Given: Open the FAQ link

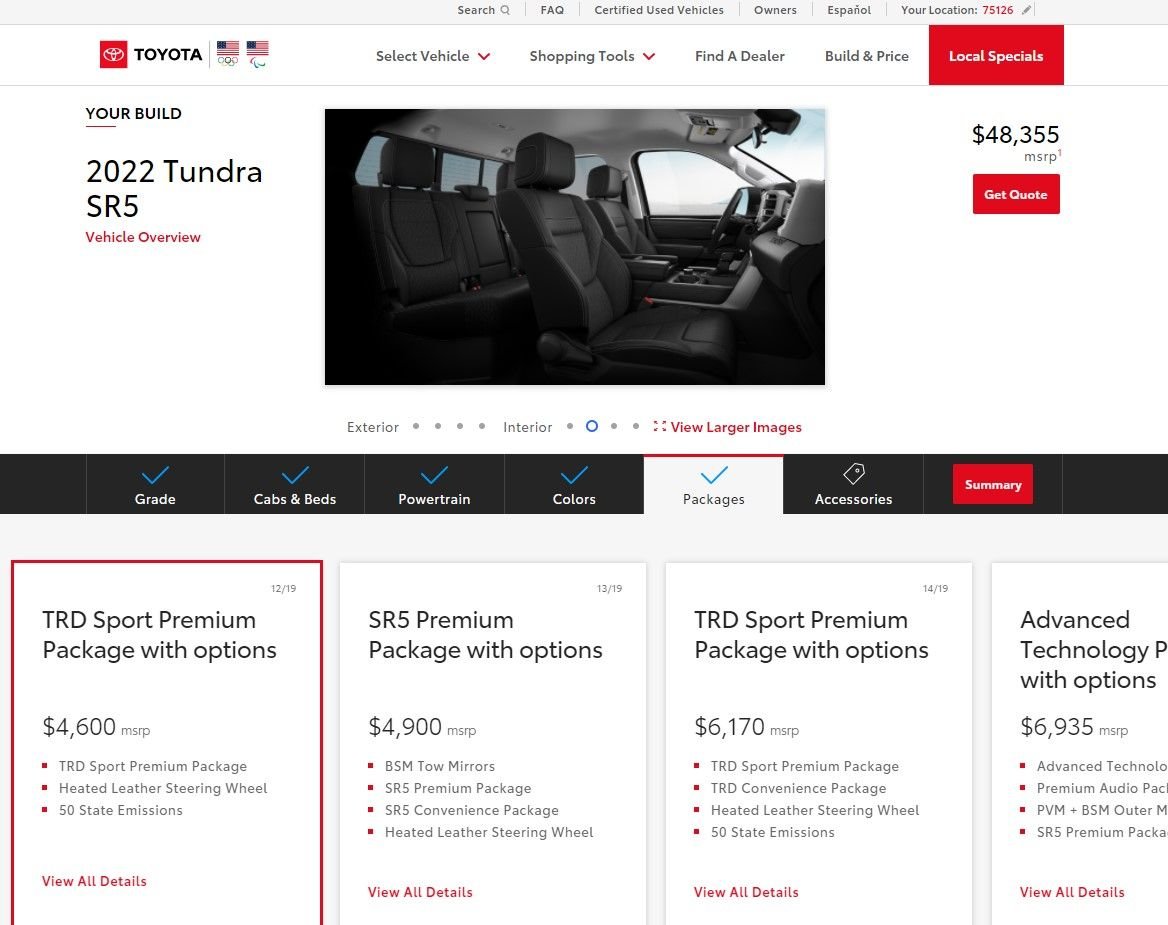Looking at the screenshot, I should coord(552,10).
